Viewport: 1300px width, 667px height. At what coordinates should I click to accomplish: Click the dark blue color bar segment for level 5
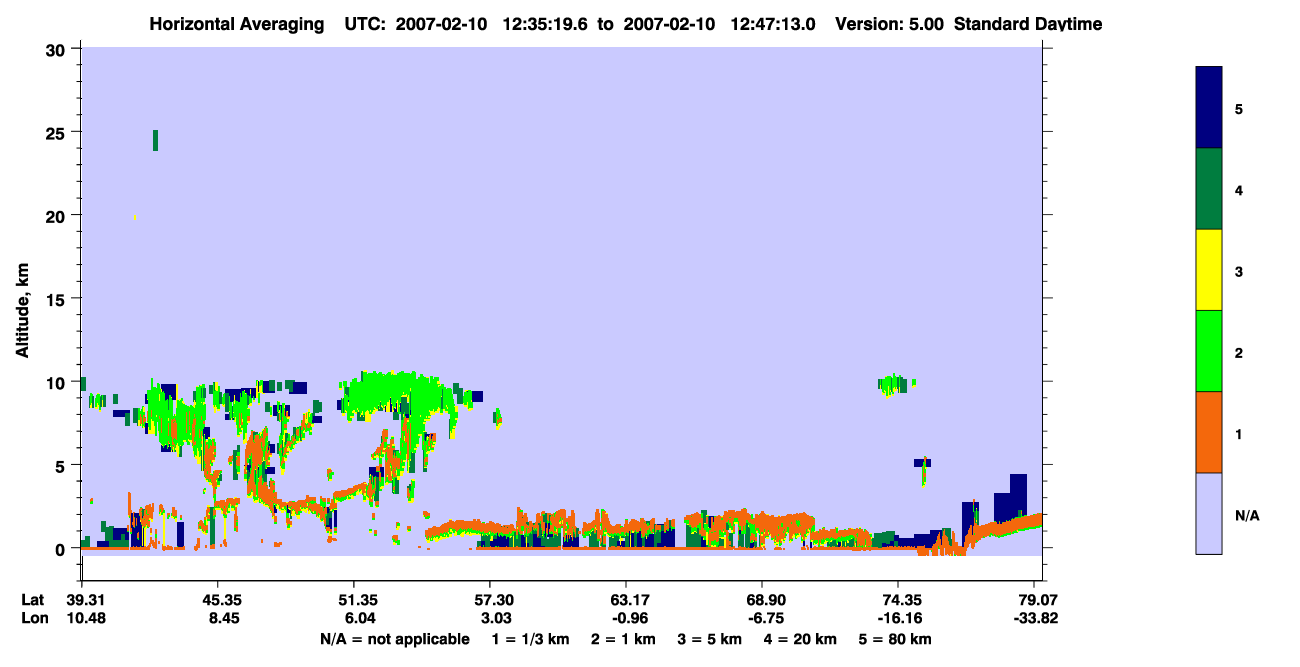click(x=1209, y=108)
